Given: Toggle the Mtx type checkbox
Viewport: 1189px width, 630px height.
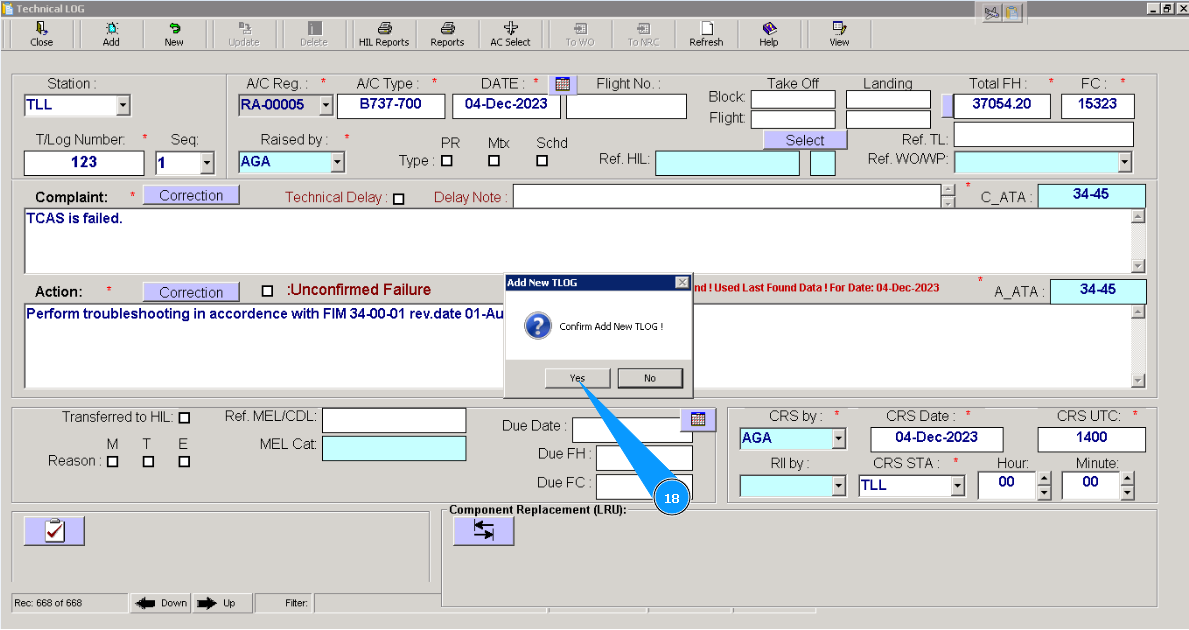Looking at the screenshot, I should (494, 161).
